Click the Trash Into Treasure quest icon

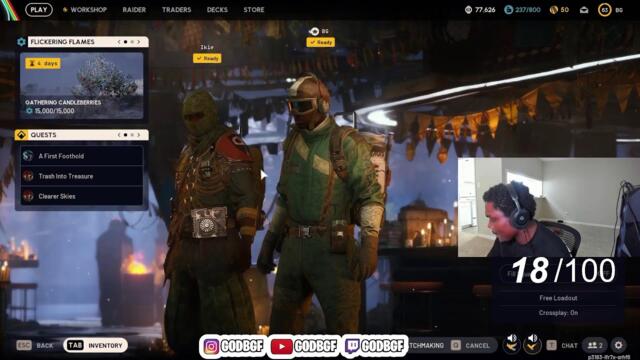(28, 176)
